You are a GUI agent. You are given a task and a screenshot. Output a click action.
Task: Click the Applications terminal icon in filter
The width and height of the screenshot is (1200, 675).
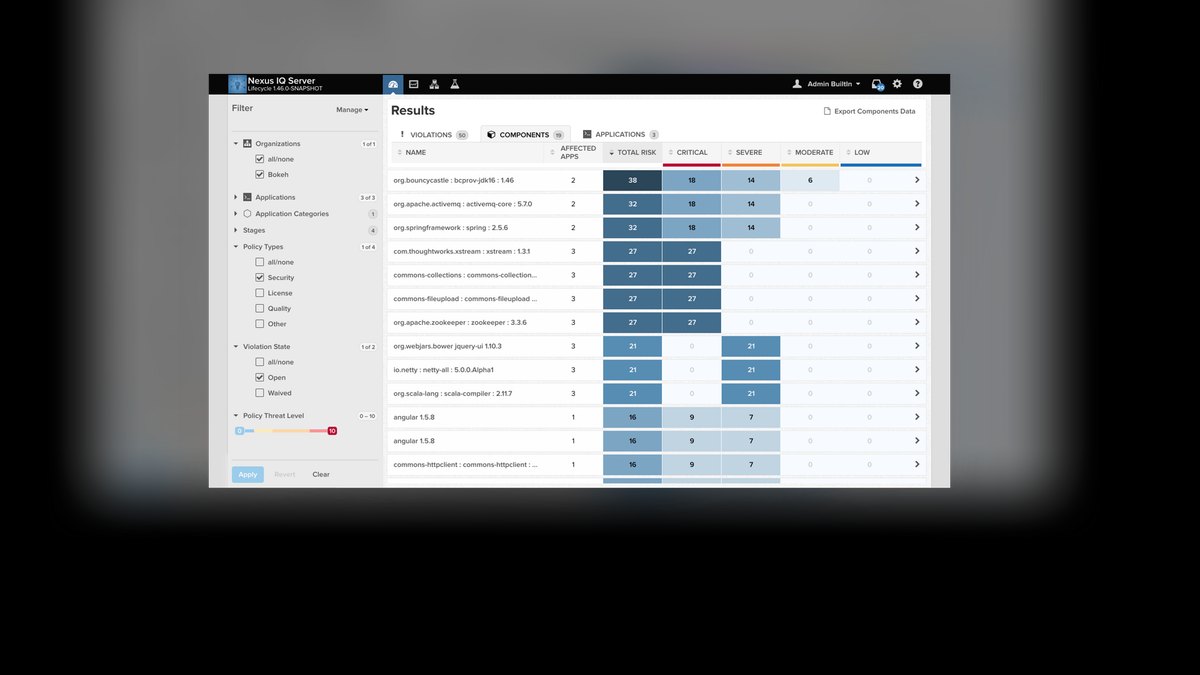pos(247,197)
